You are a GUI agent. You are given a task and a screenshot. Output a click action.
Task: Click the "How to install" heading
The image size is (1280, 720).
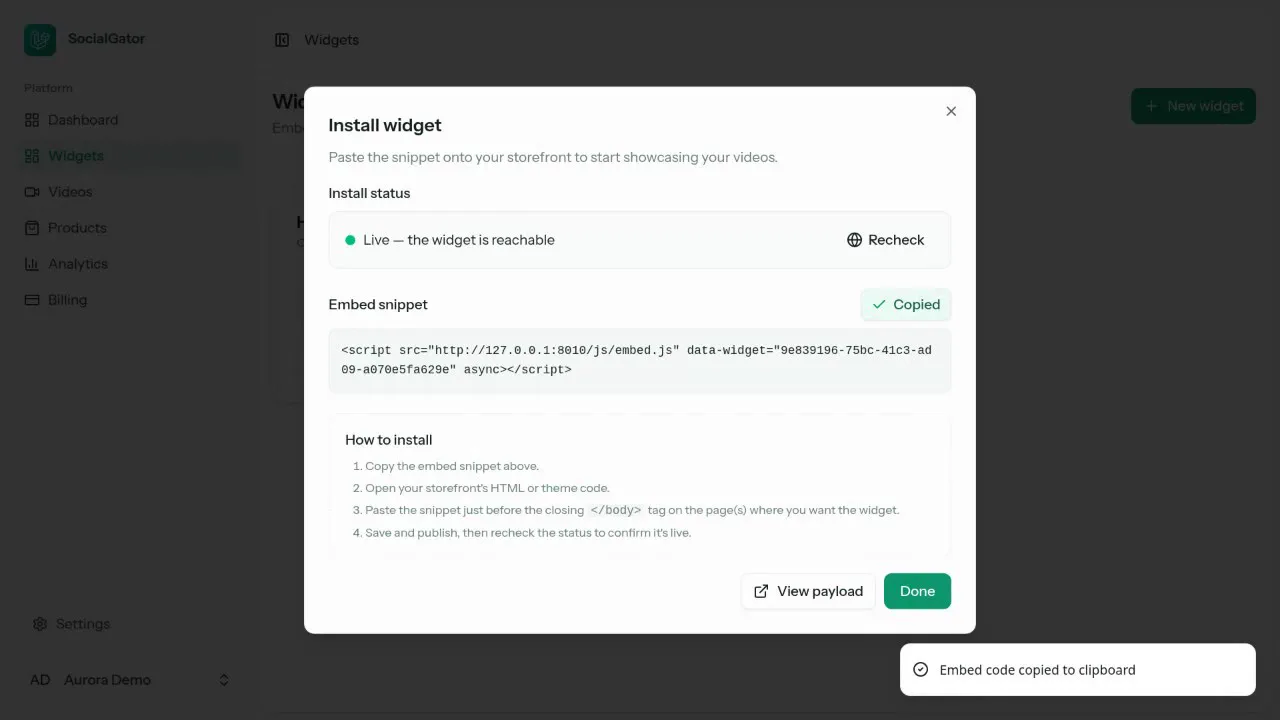click(389, 440)
